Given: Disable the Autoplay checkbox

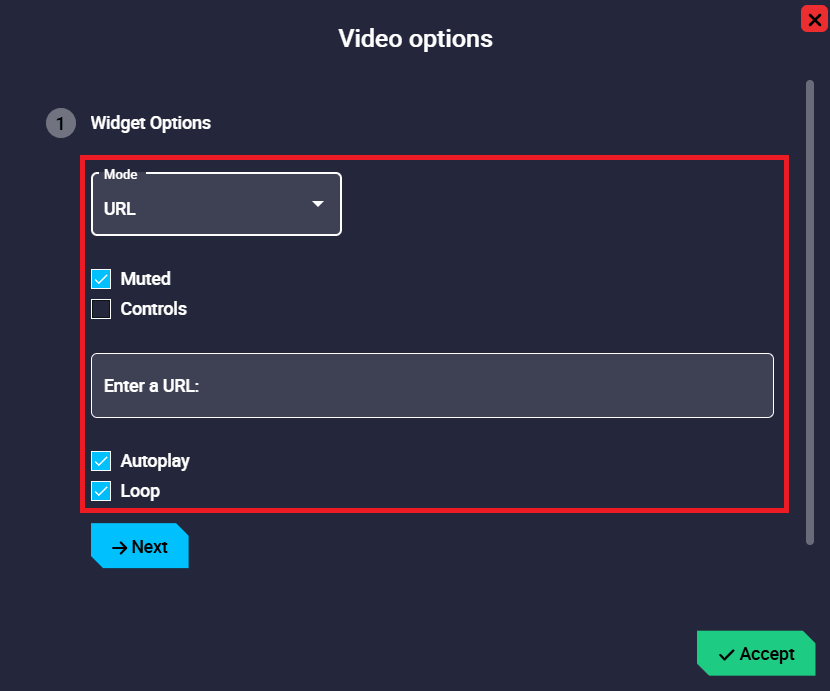Looking at the screenshot, I should point(101,461).
